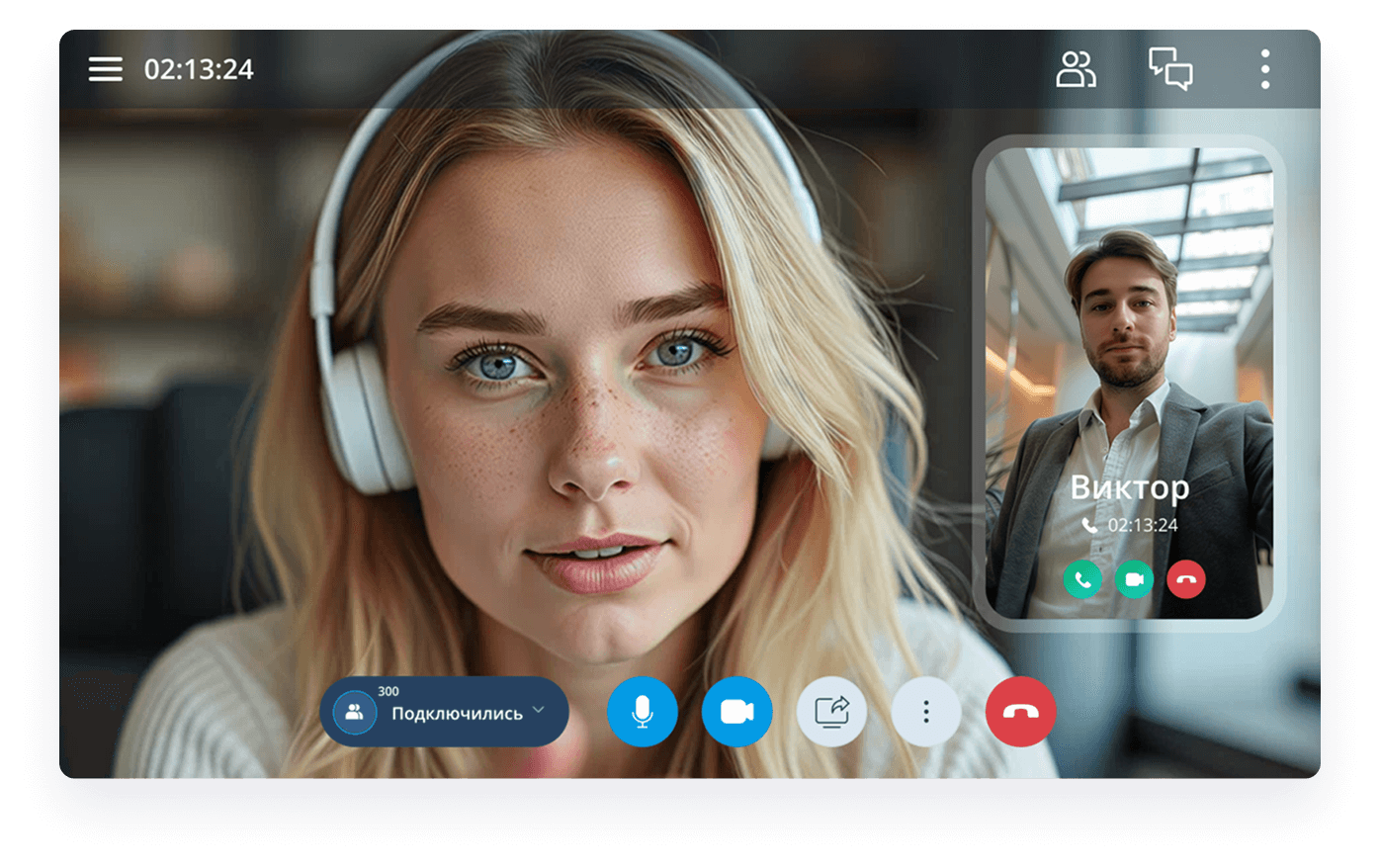
Task: Turn off the camera in bottom toolbar
Action: [x=736, y=712]
